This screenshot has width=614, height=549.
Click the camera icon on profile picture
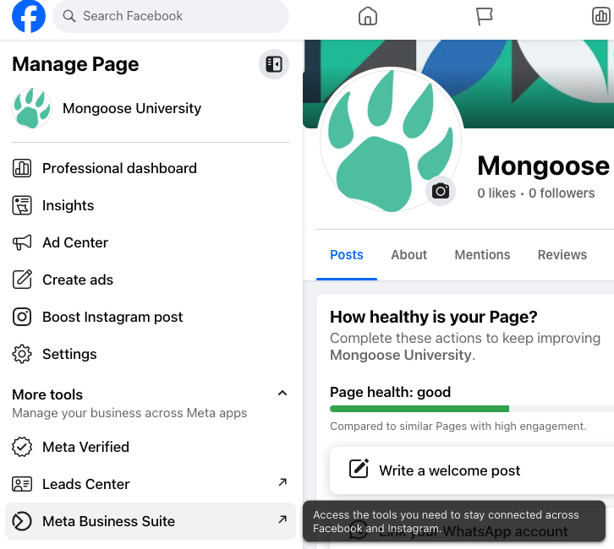440,191
